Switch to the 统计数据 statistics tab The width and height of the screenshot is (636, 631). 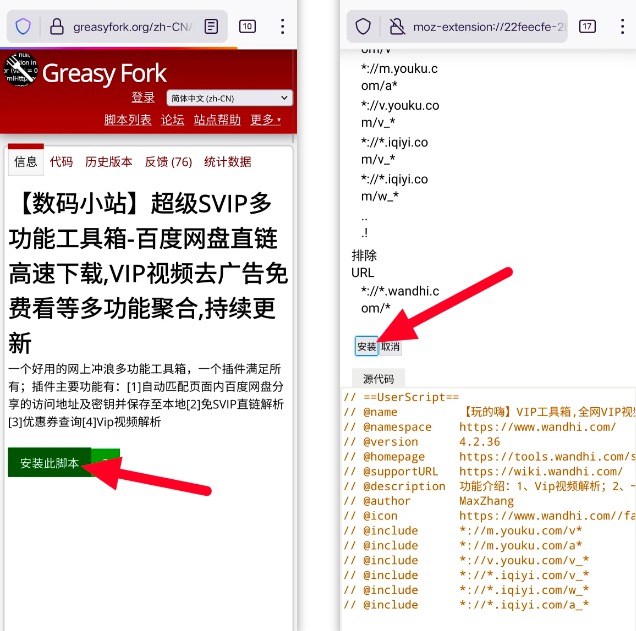[x=228, y=162]
